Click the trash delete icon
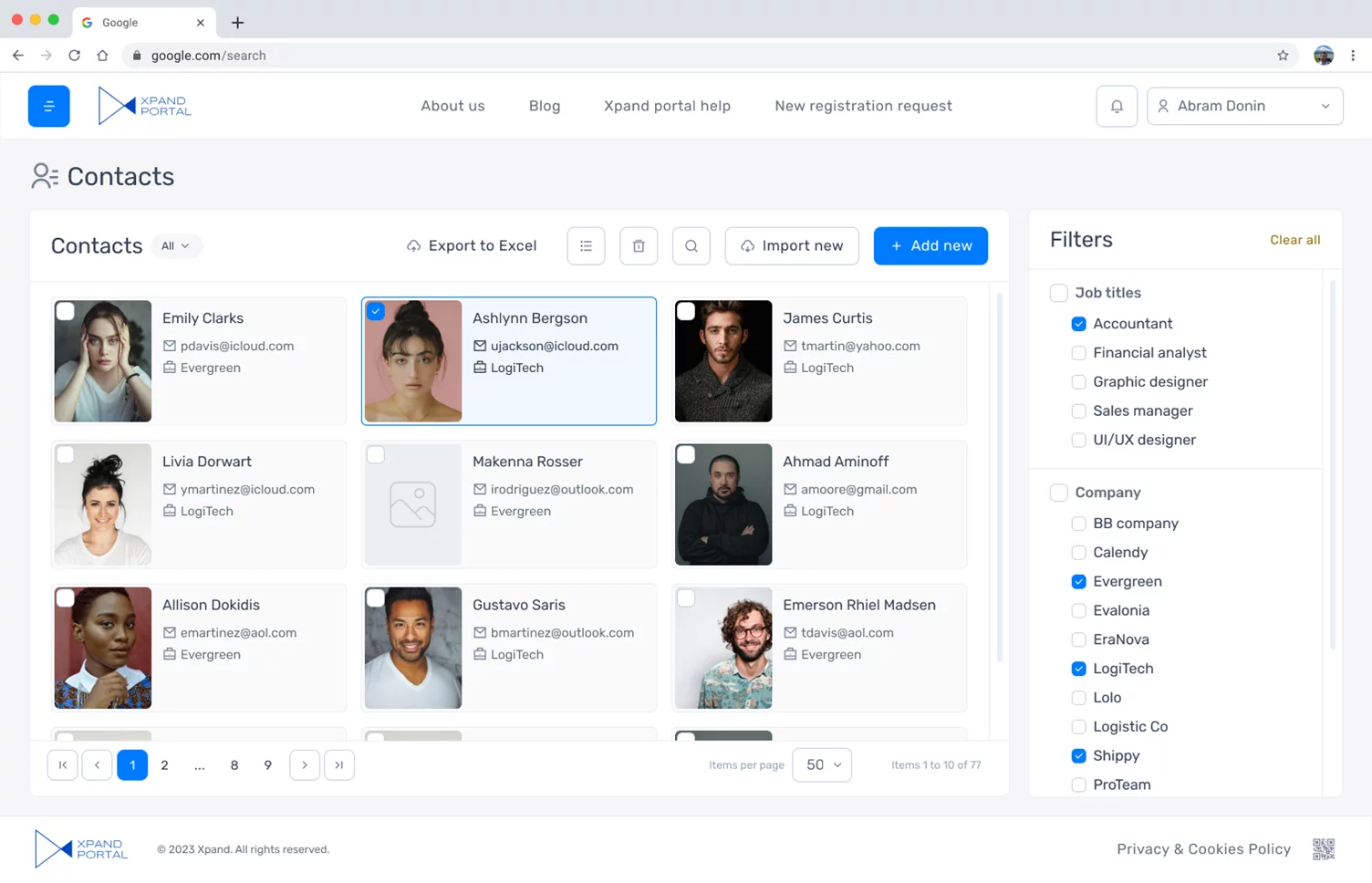 639,246
